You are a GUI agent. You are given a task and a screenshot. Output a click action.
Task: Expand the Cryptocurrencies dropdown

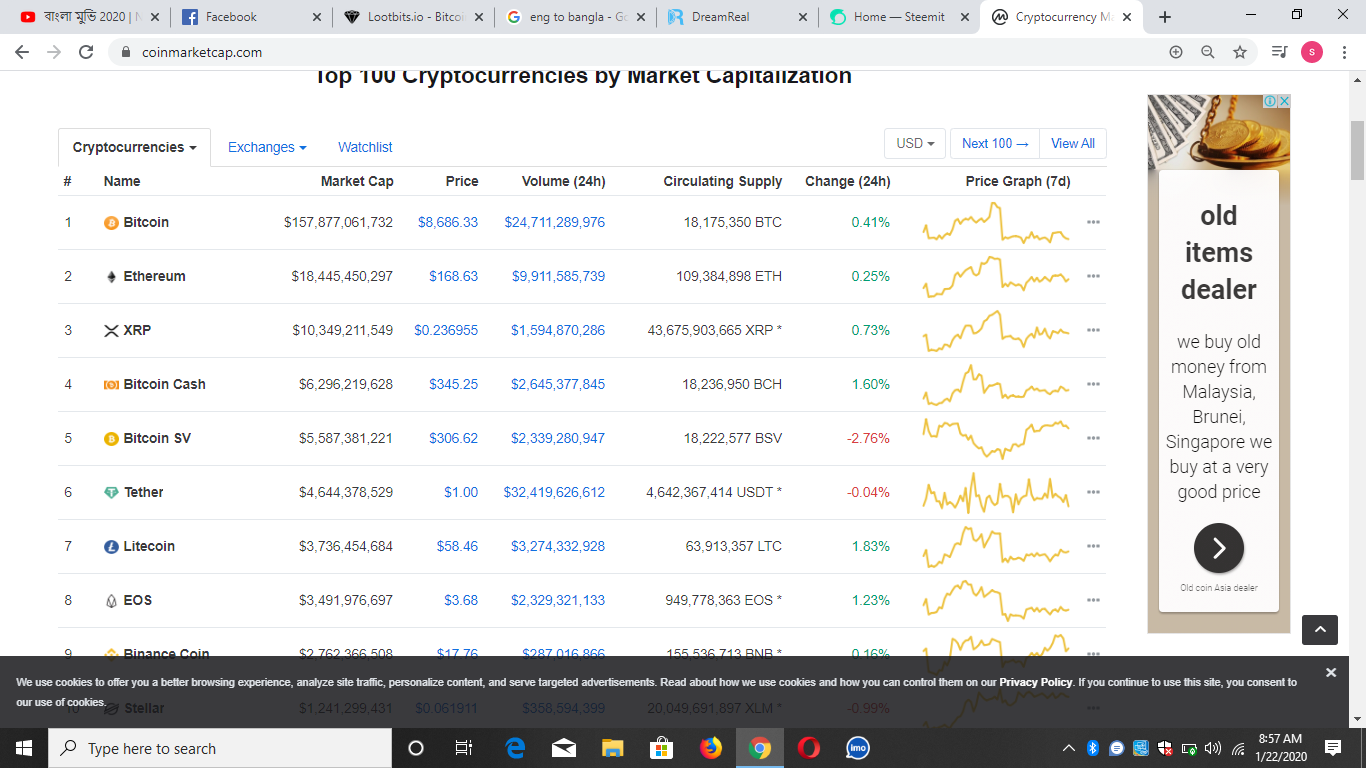pos(133,146)
